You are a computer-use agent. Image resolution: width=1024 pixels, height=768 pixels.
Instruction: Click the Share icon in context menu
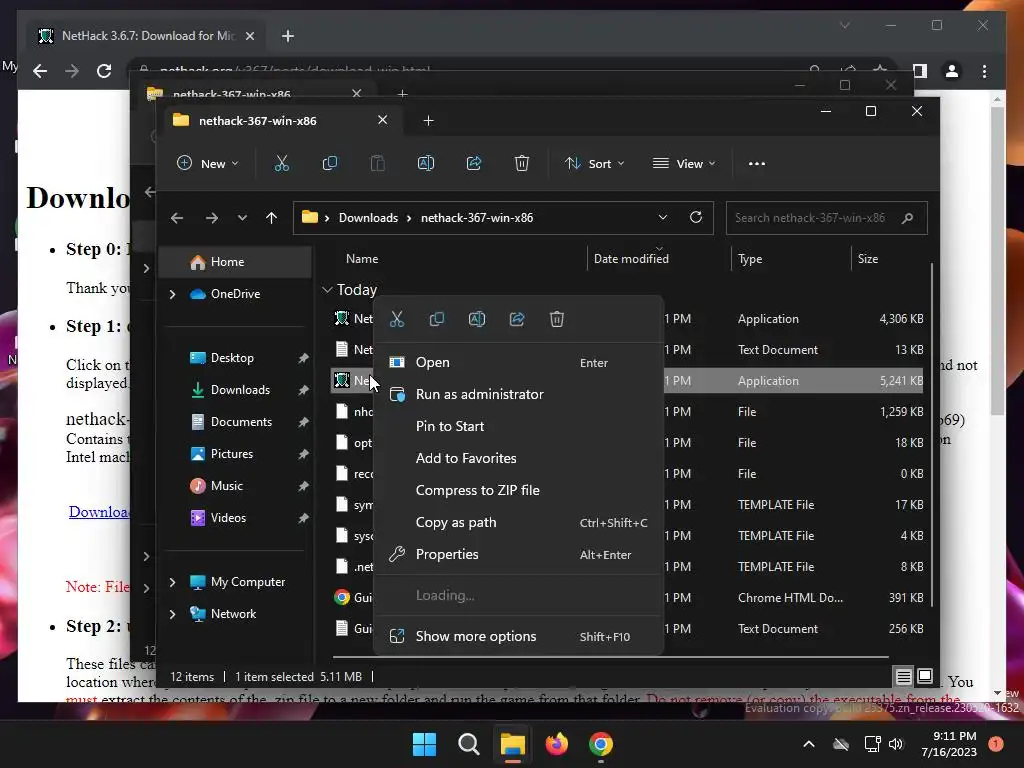coord(517,319)
